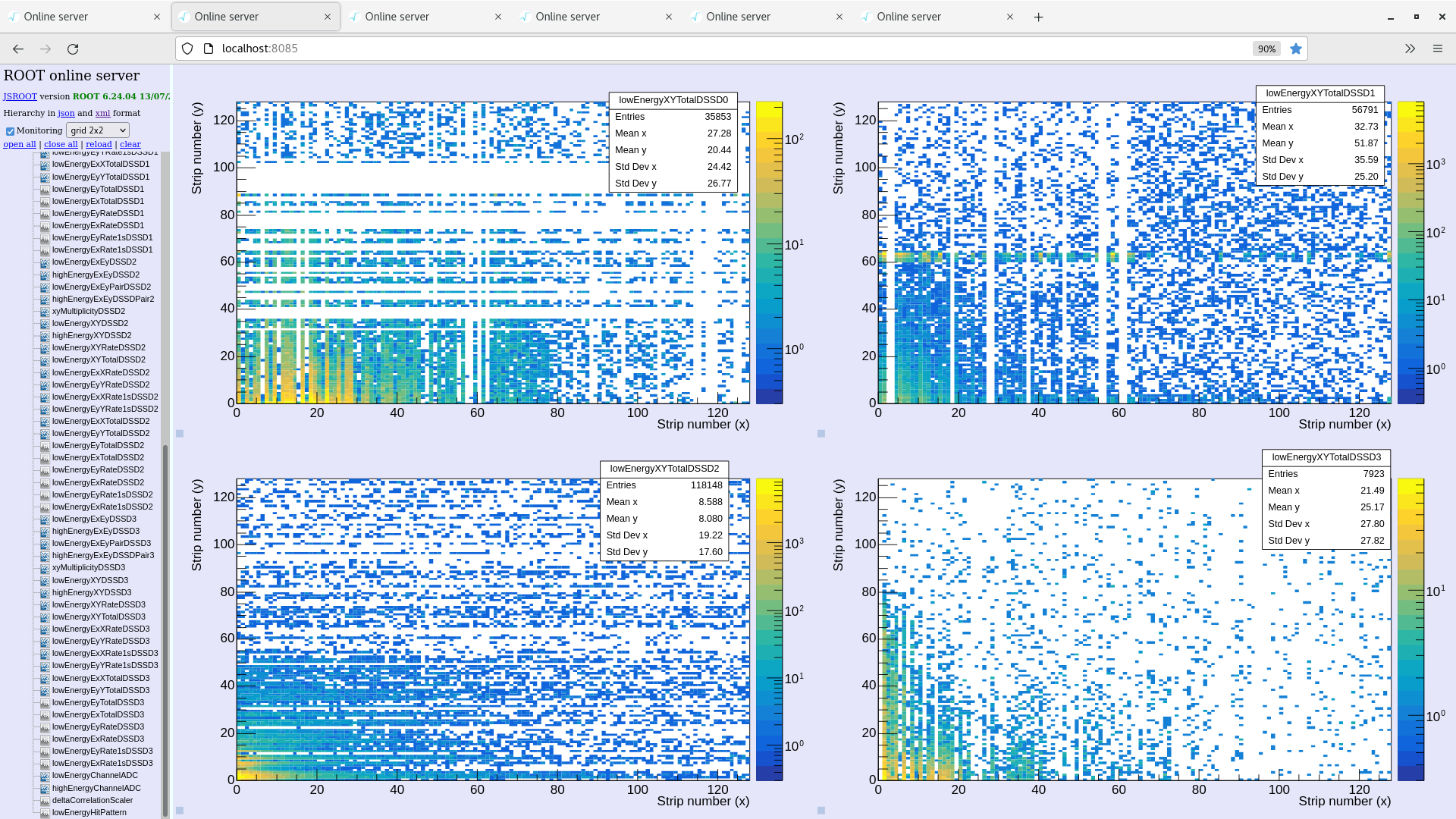Click the histogram icon beside xyMultiplicityDSSD3

tap(45, 568)
